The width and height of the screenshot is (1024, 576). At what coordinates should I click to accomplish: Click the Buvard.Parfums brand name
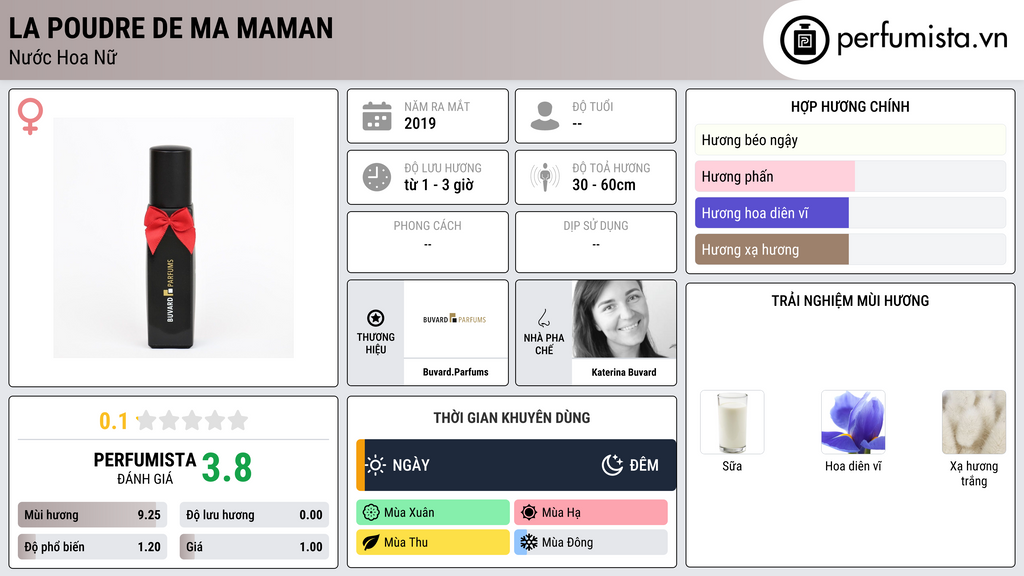pyautogui.click(x=455, y=372)
